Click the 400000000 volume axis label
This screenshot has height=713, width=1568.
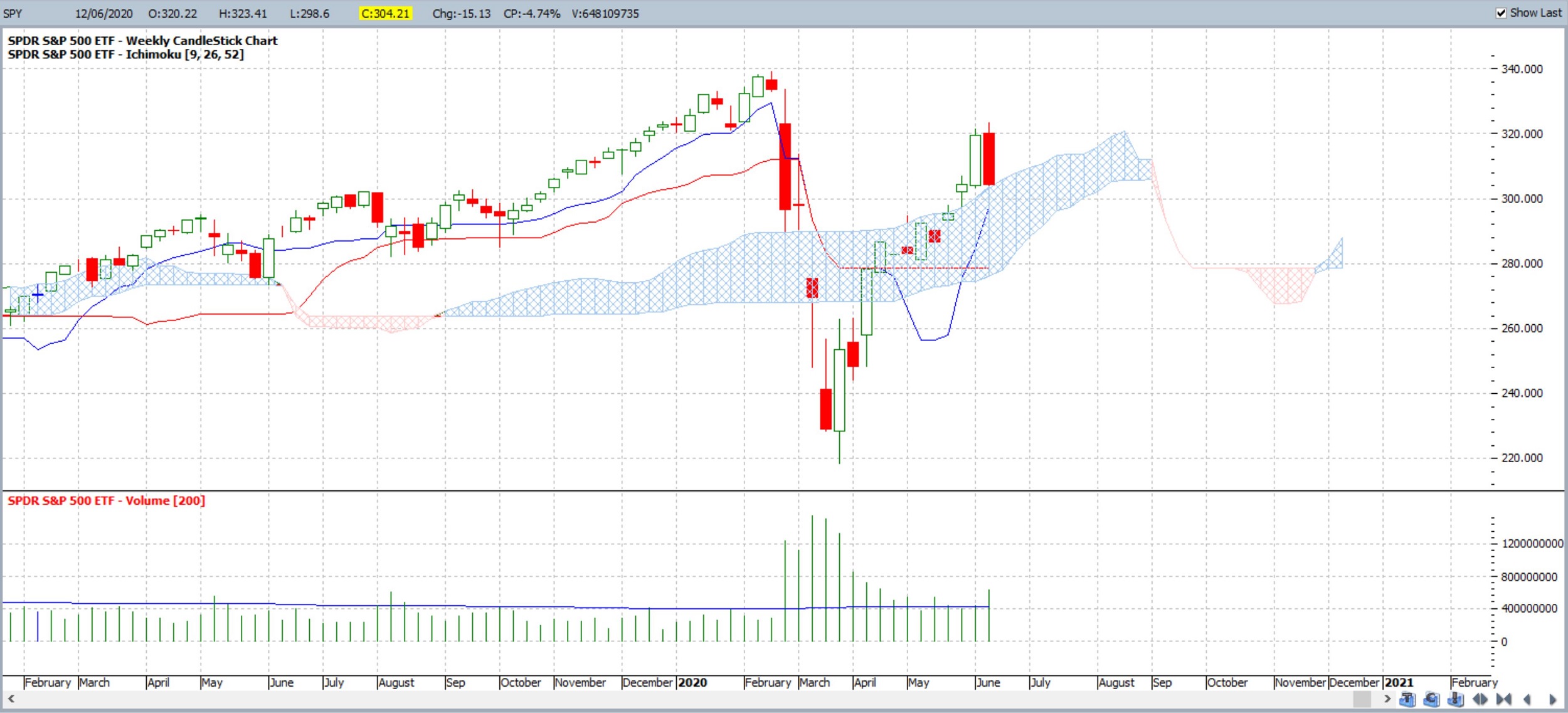(1529, 608)
